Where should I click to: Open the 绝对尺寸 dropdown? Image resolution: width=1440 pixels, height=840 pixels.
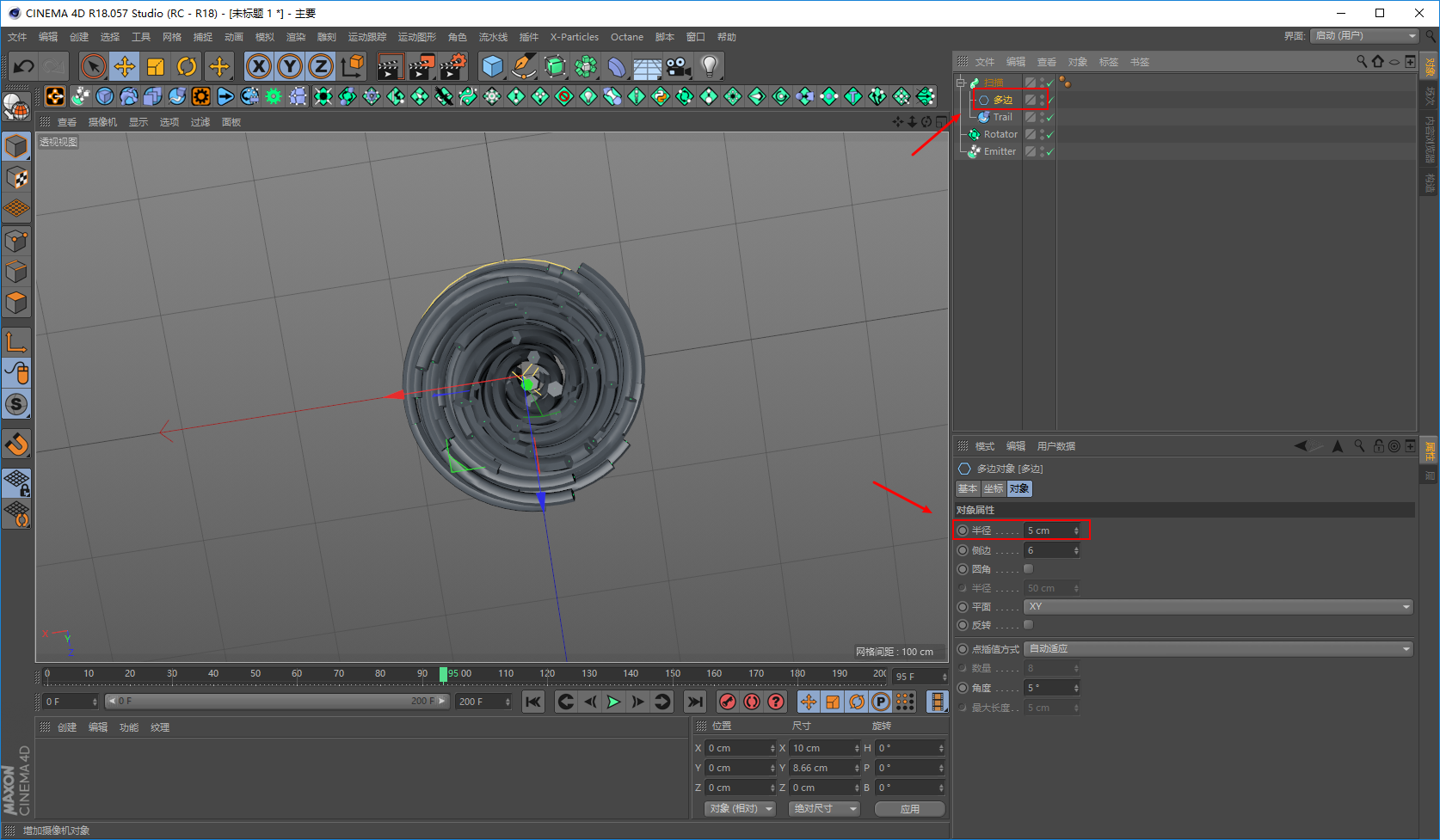[824, 809]
